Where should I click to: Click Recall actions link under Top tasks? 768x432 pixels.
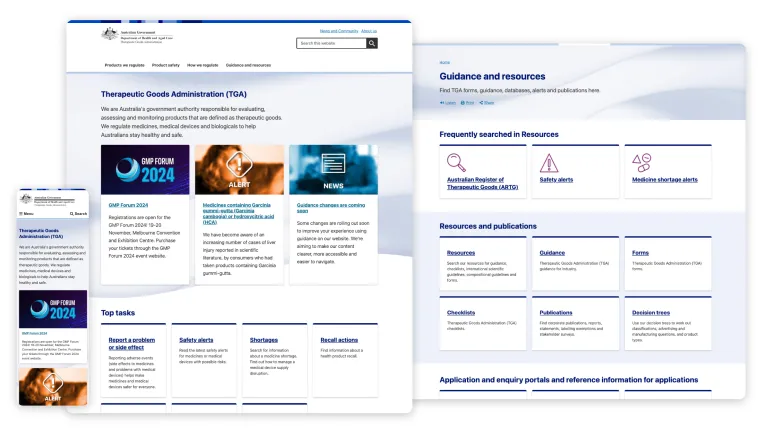[339, 340]
